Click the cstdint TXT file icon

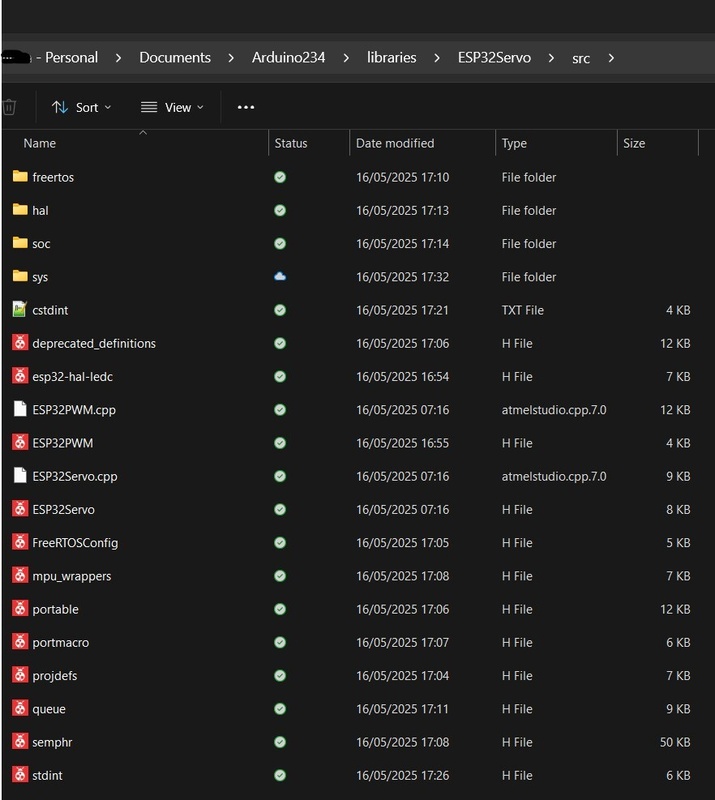tap(20, 310)
